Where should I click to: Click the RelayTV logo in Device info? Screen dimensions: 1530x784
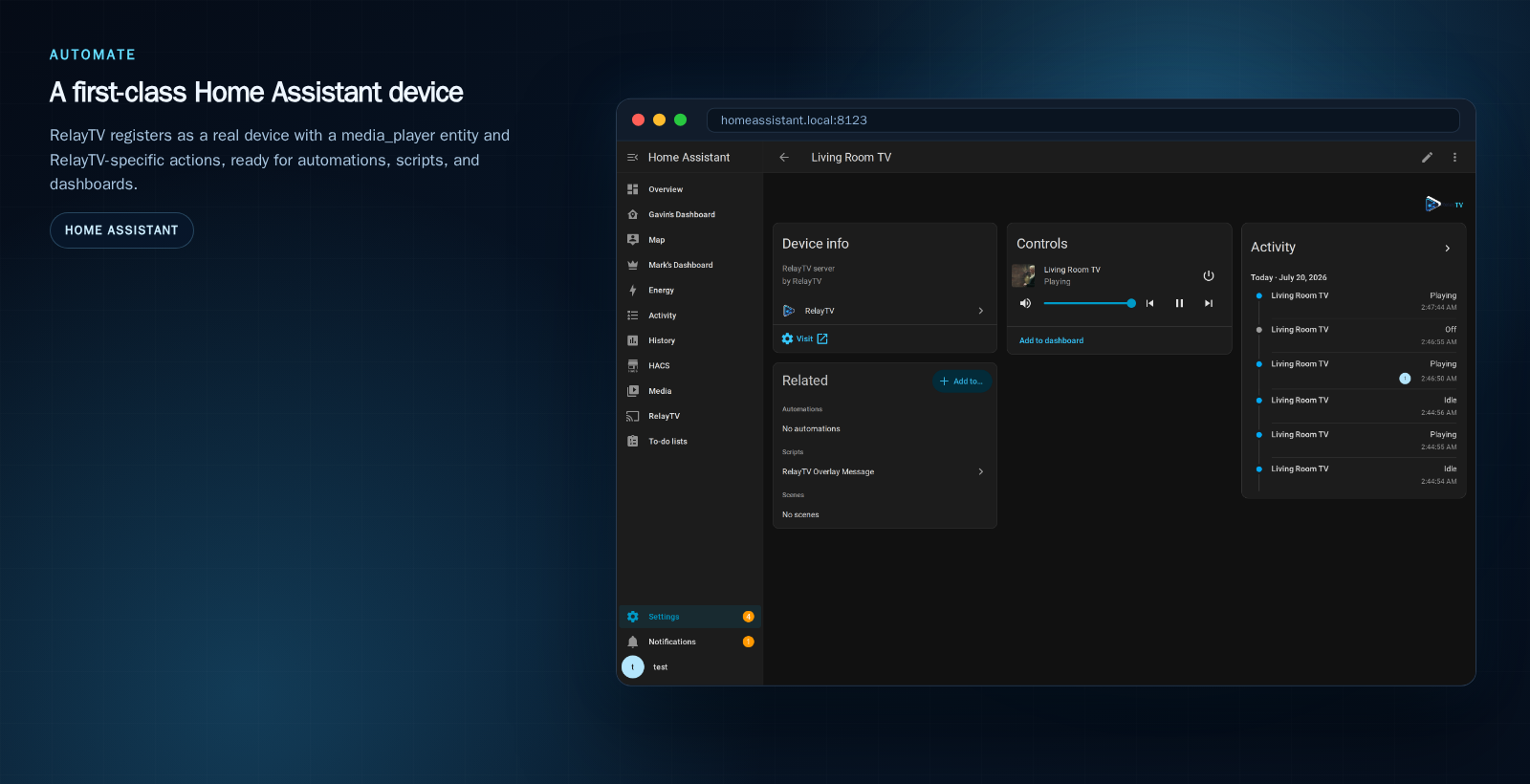coord(788,311)
